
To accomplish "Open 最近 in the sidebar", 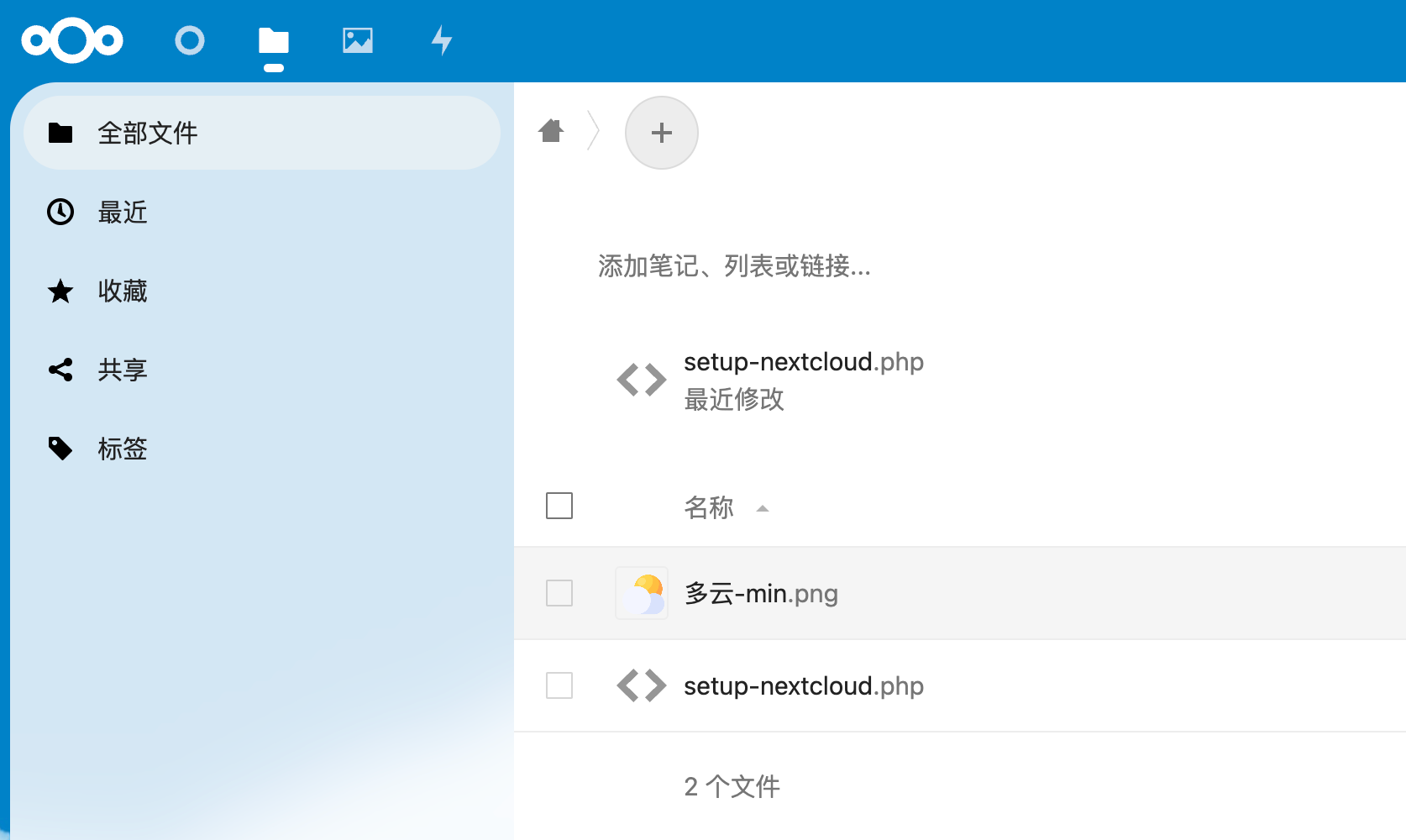I will pyautogui.click(x=123, y=212).
